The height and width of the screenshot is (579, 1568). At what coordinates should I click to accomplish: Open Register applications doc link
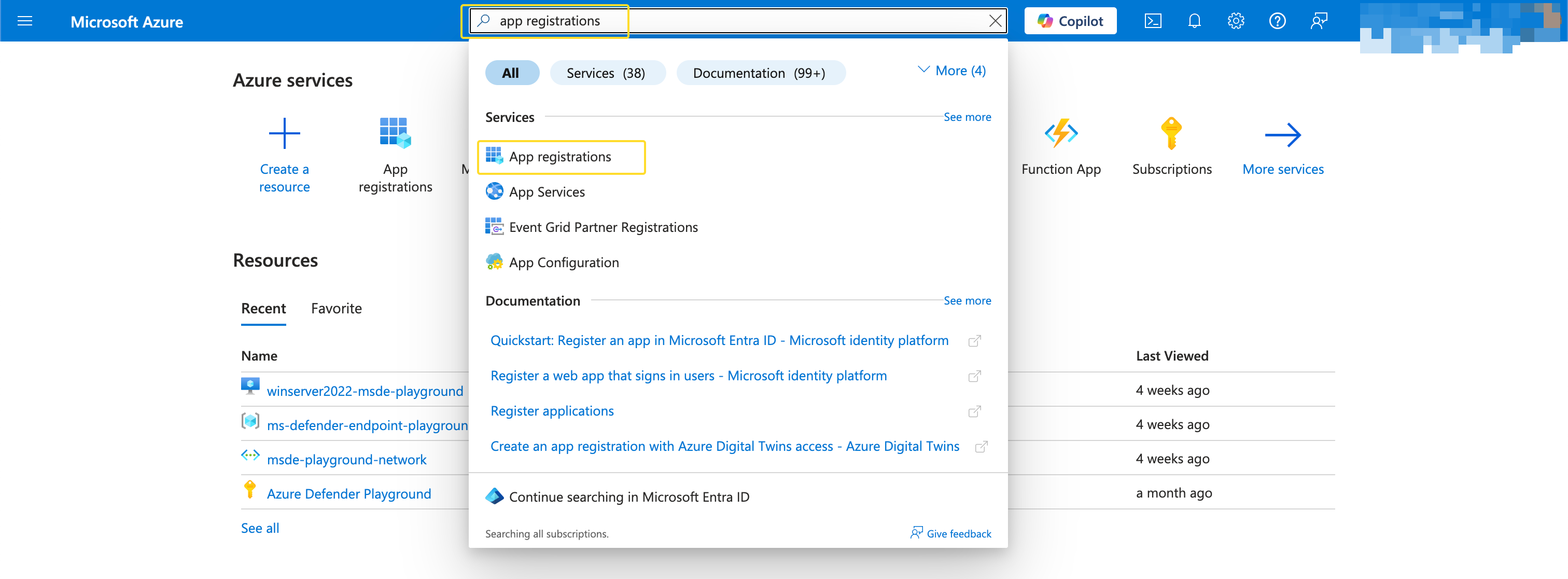(552, 411)
